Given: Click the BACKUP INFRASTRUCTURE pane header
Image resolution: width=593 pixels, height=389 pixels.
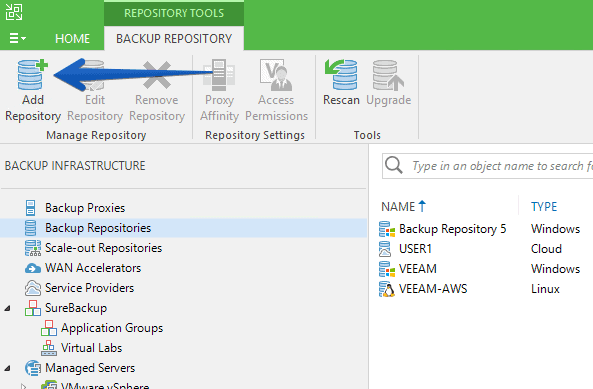Looking at the screenshot, I should click(75, 166).
